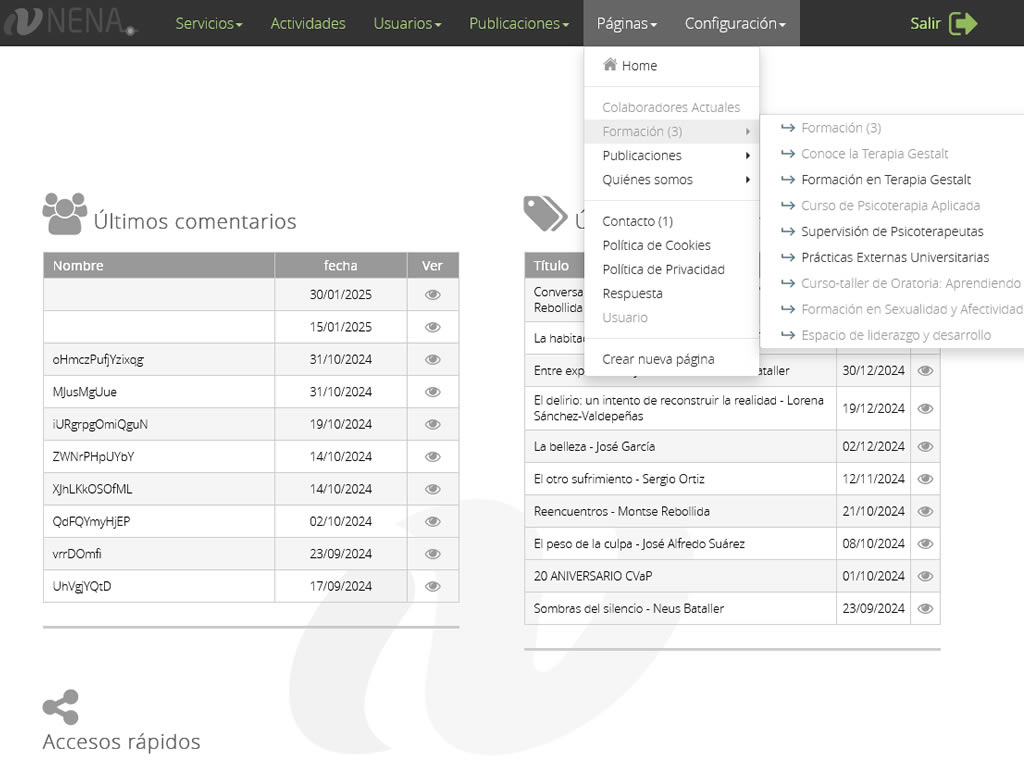Open the Actividades link in navbar
Screen dimensions: 1024x768
pos(308,24)
